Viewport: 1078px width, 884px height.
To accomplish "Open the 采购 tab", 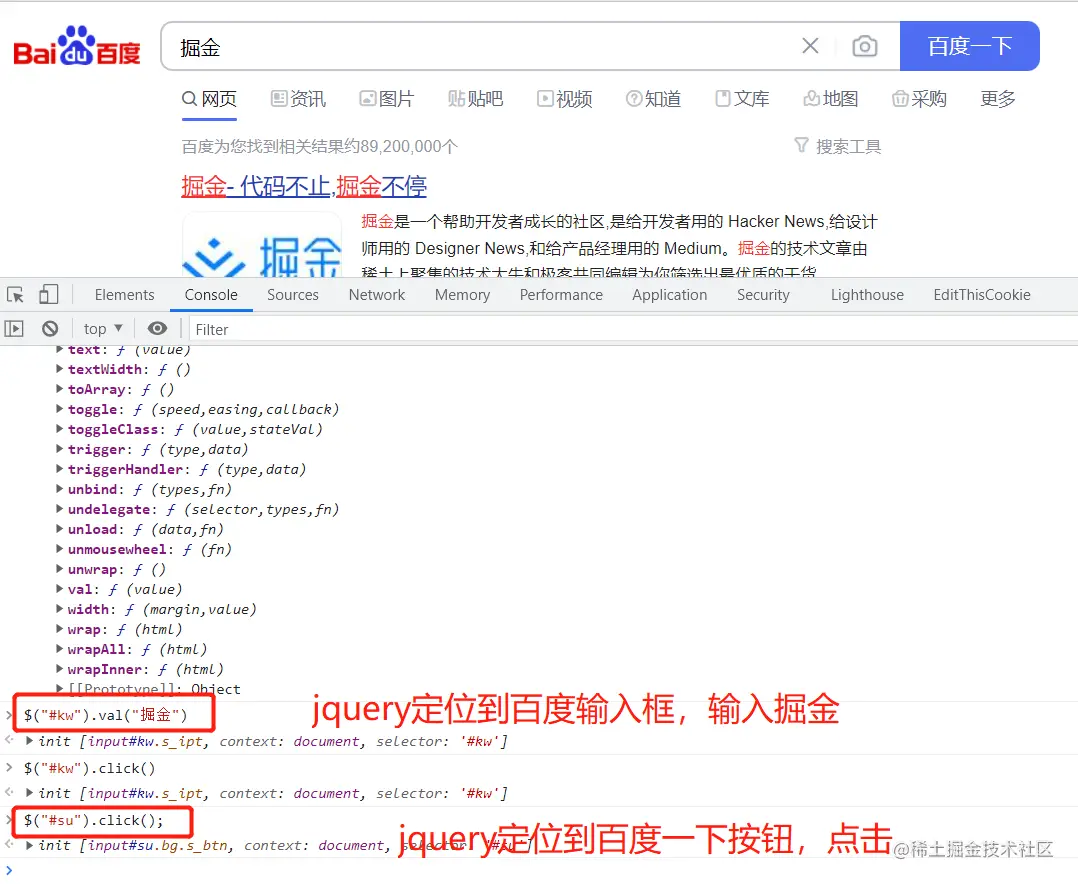I will pos(919,99).
